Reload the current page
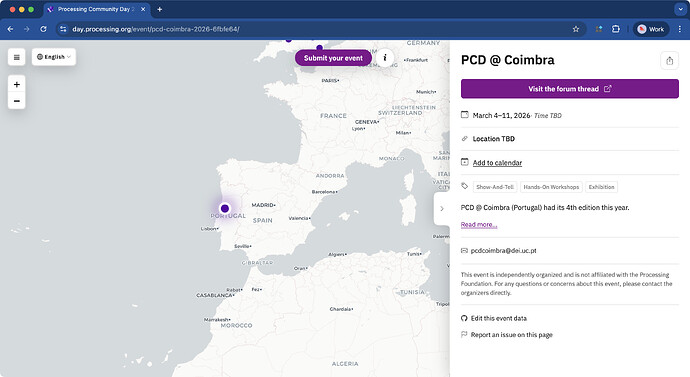Screen dimensions: 690x377 [x=43, y=29]
